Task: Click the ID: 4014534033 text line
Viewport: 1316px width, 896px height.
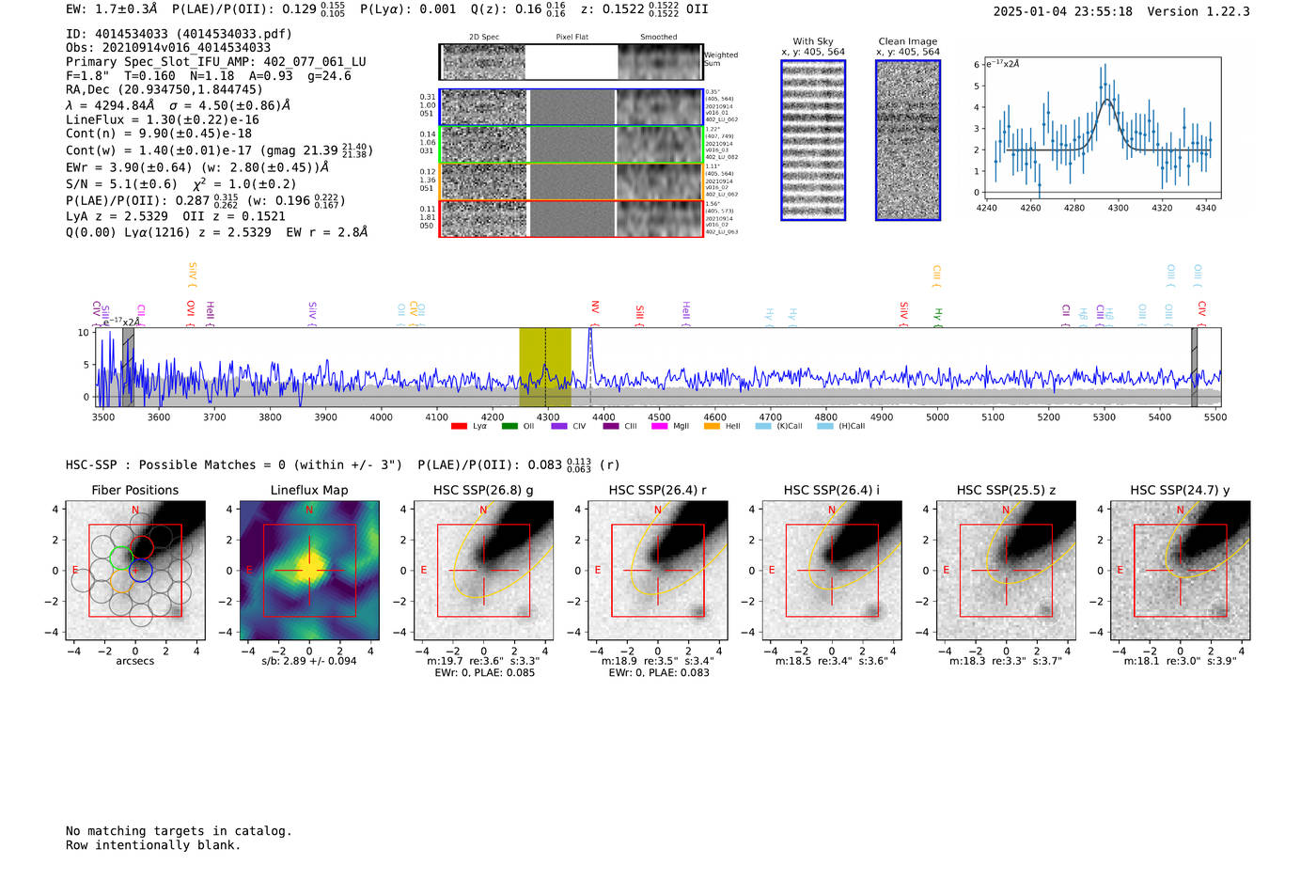Action: 179,34
